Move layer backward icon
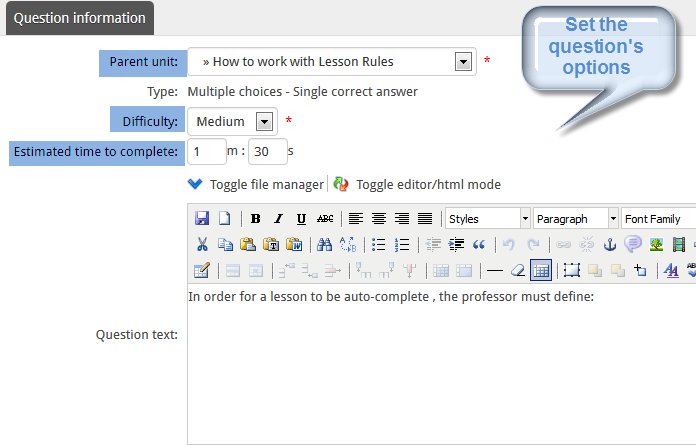 [x=618, y=270]
